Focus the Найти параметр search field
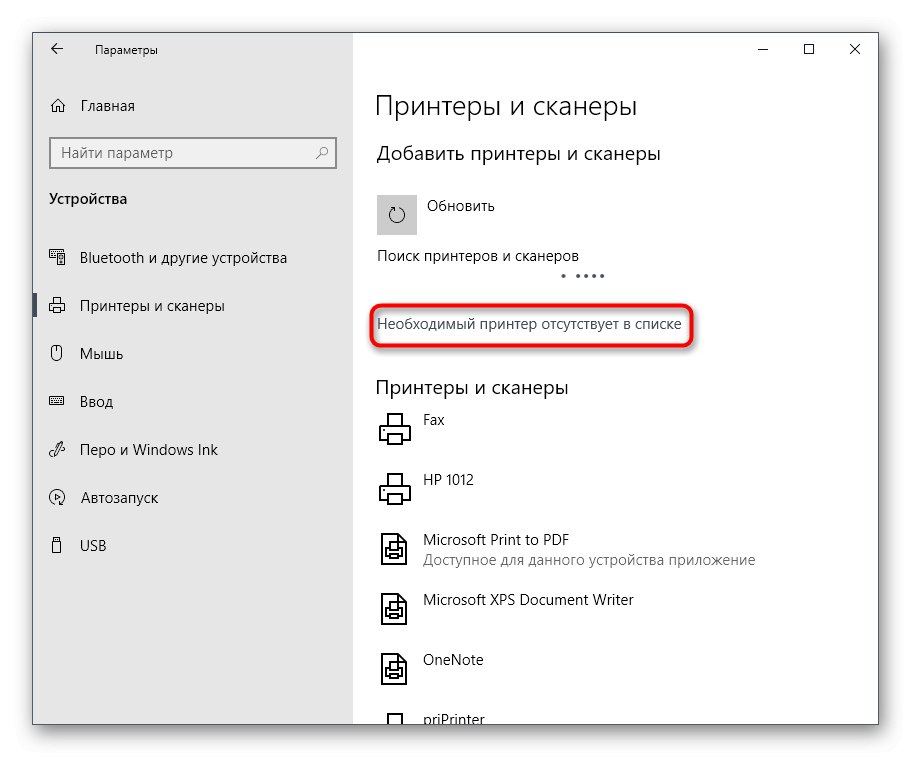Image resolution: width=911 pixels, height=757 pixels. (180, 153)
